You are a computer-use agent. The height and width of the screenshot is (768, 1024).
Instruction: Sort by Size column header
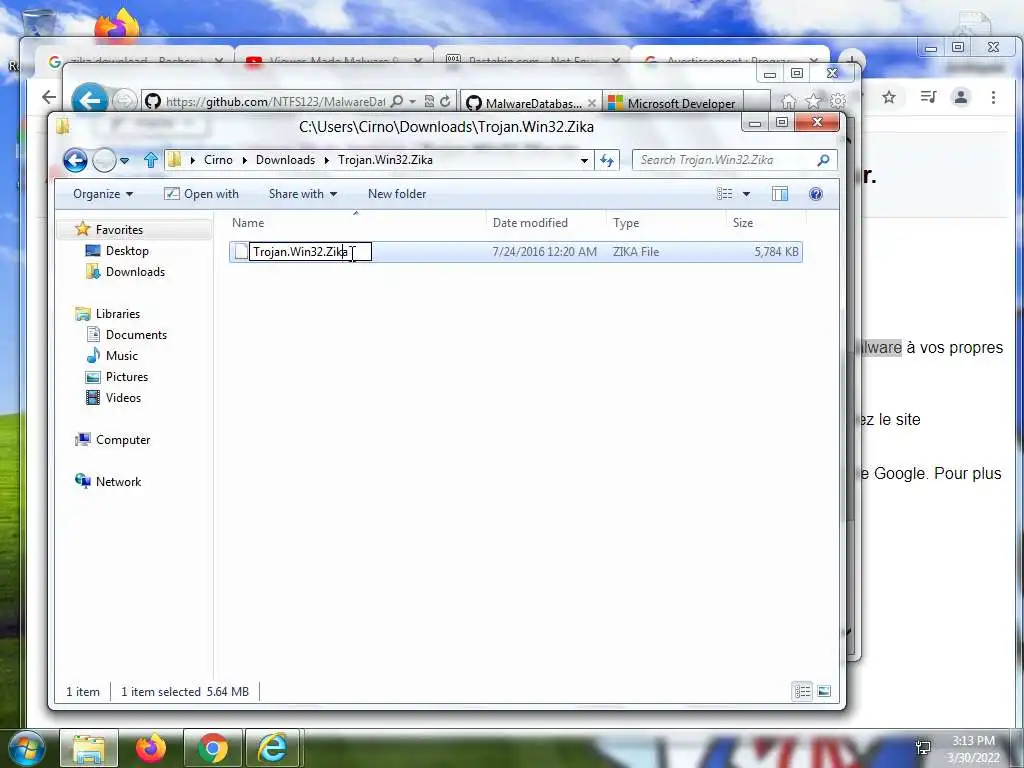pyautogui.click(x=765, y=223)
